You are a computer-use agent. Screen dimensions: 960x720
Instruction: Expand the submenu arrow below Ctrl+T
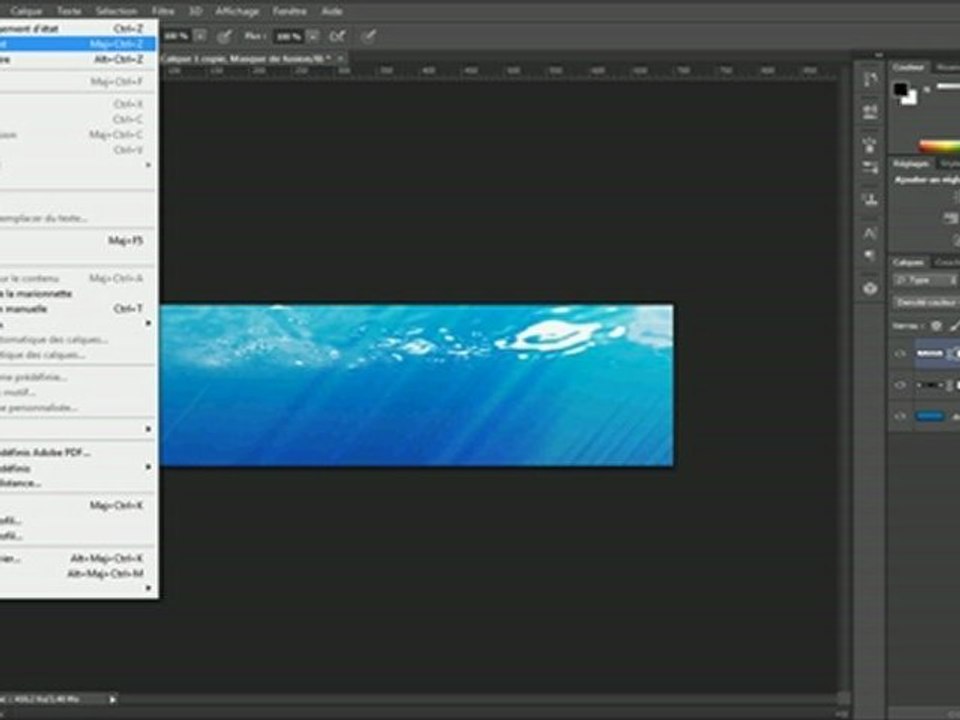point(148,323)
